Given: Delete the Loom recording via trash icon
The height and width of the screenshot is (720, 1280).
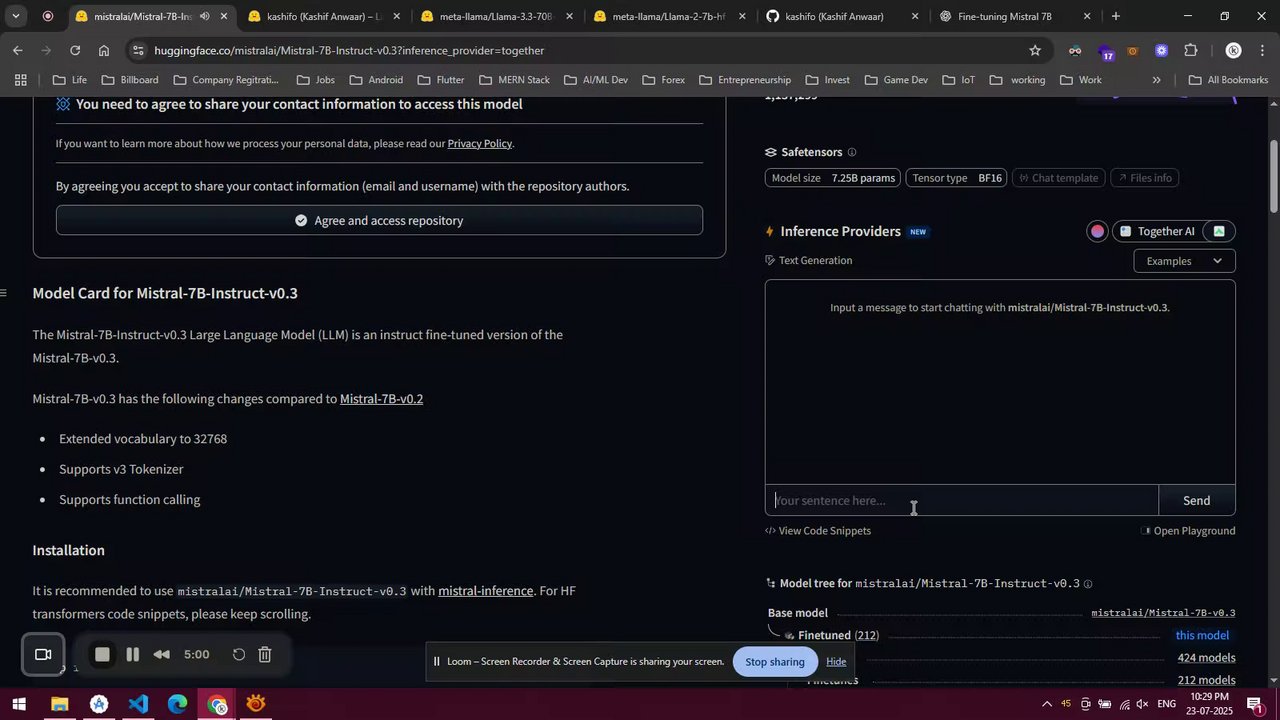Looking at the screenshot, I should [x=265, y=654].
